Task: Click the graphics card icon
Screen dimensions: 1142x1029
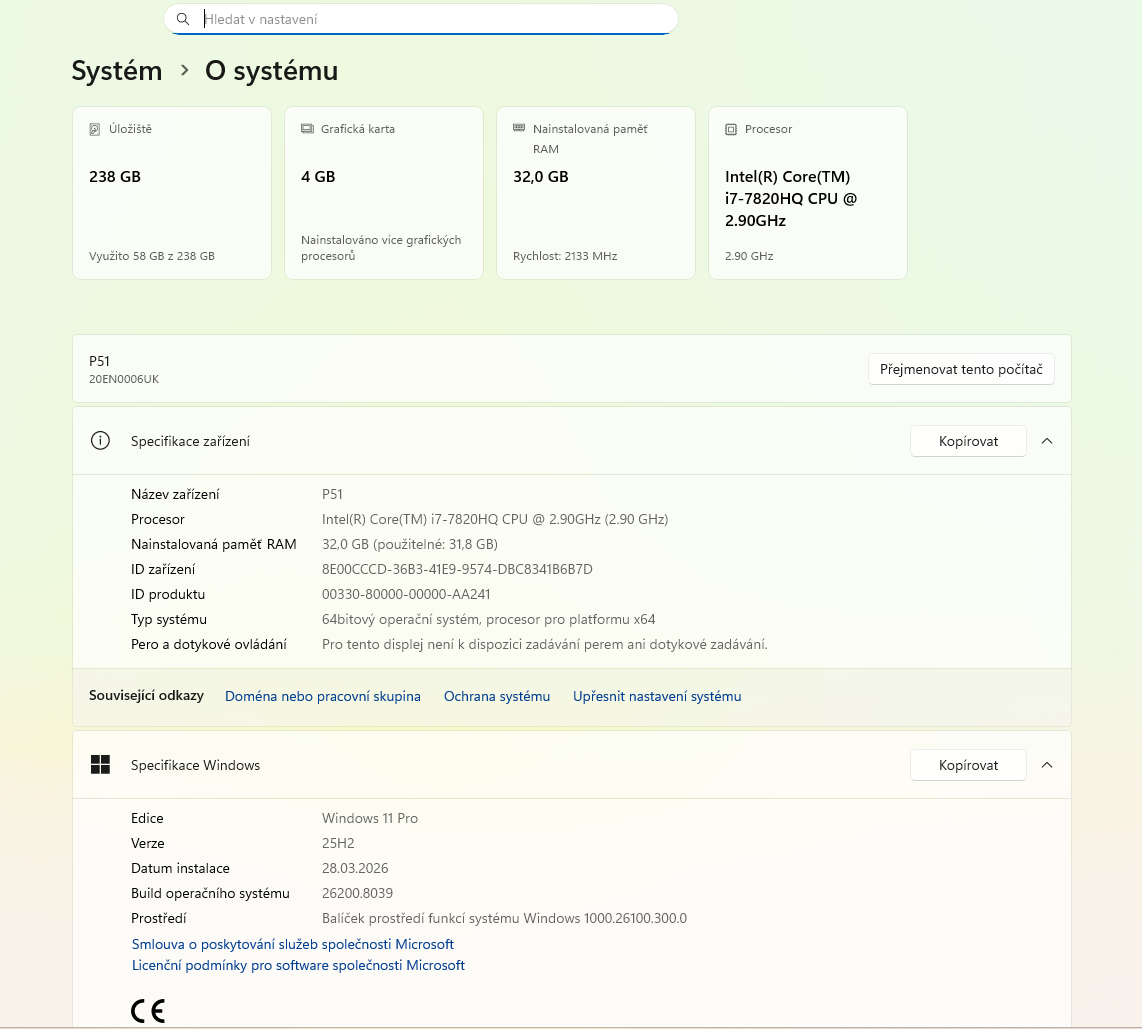Action: tap(307, 129)
